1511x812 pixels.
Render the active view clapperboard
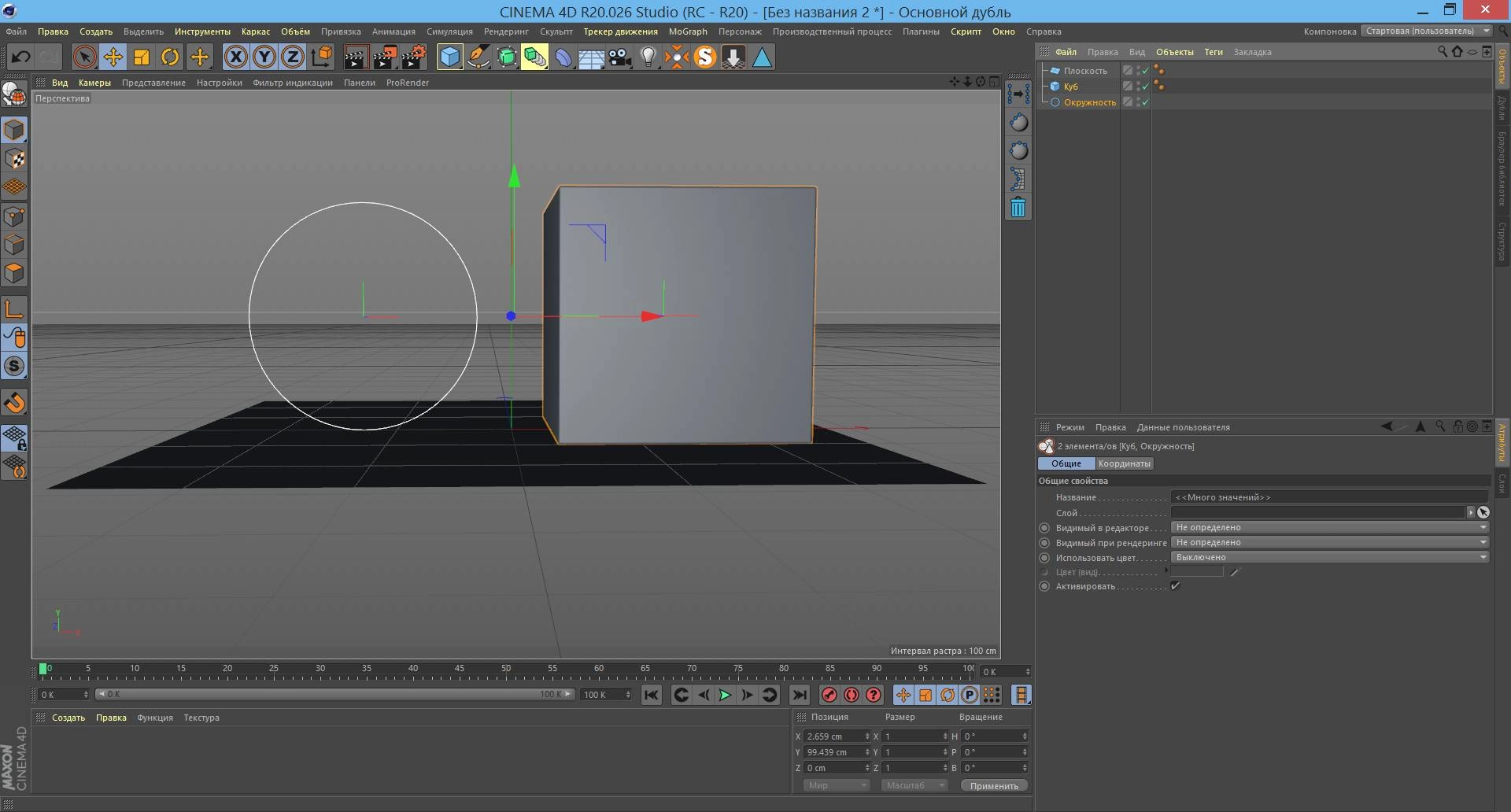tap(356, 57)
